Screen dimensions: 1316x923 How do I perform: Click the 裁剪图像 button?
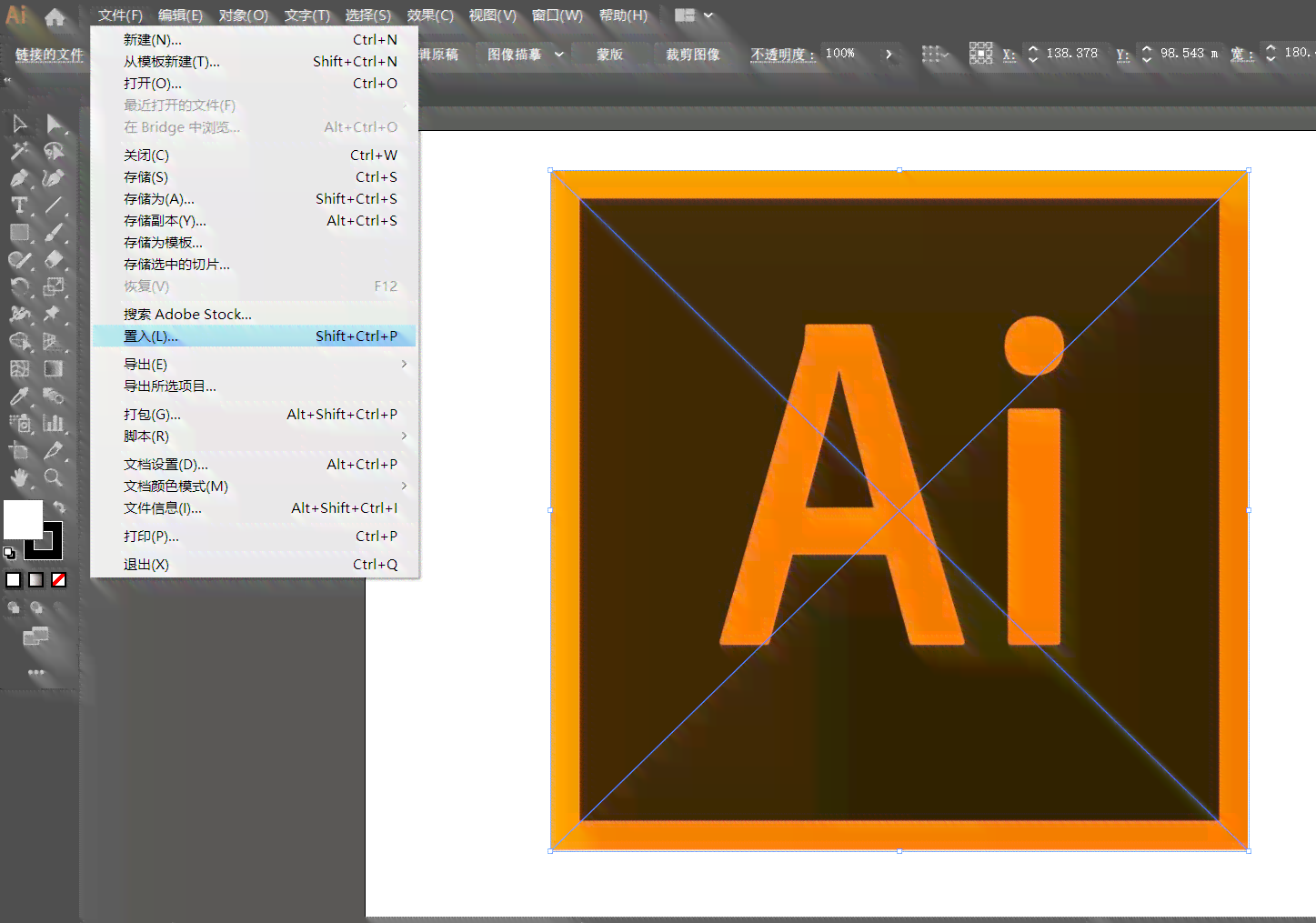tap(693, 55)
